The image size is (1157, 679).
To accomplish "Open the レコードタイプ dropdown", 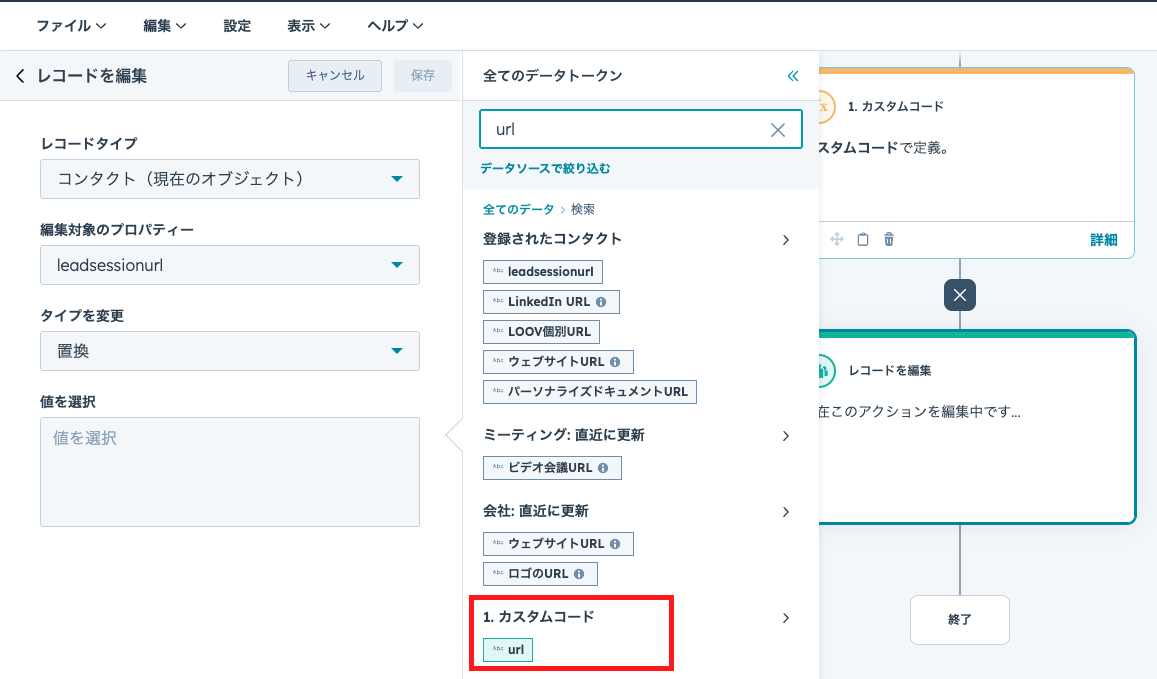I will click(230, 179).
